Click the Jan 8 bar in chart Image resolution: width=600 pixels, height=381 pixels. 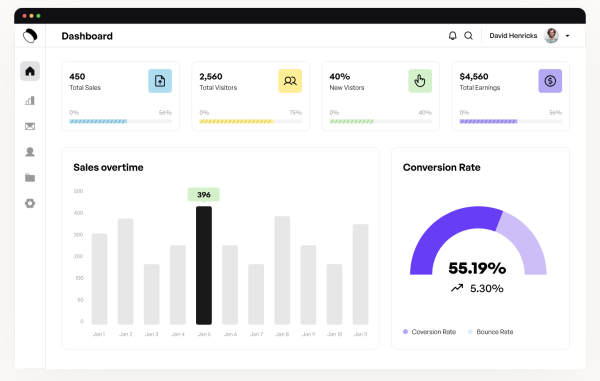click(282, 270)
